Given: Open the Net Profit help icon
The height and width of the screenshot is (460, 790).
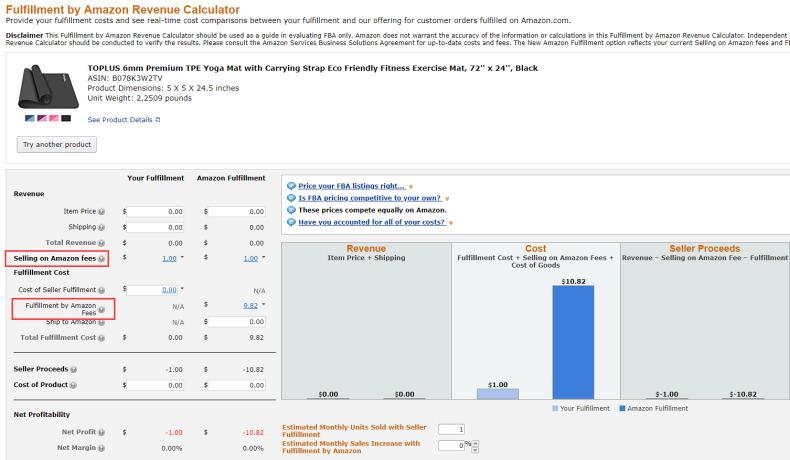Looking at the screenshot, I should point(101,432).
